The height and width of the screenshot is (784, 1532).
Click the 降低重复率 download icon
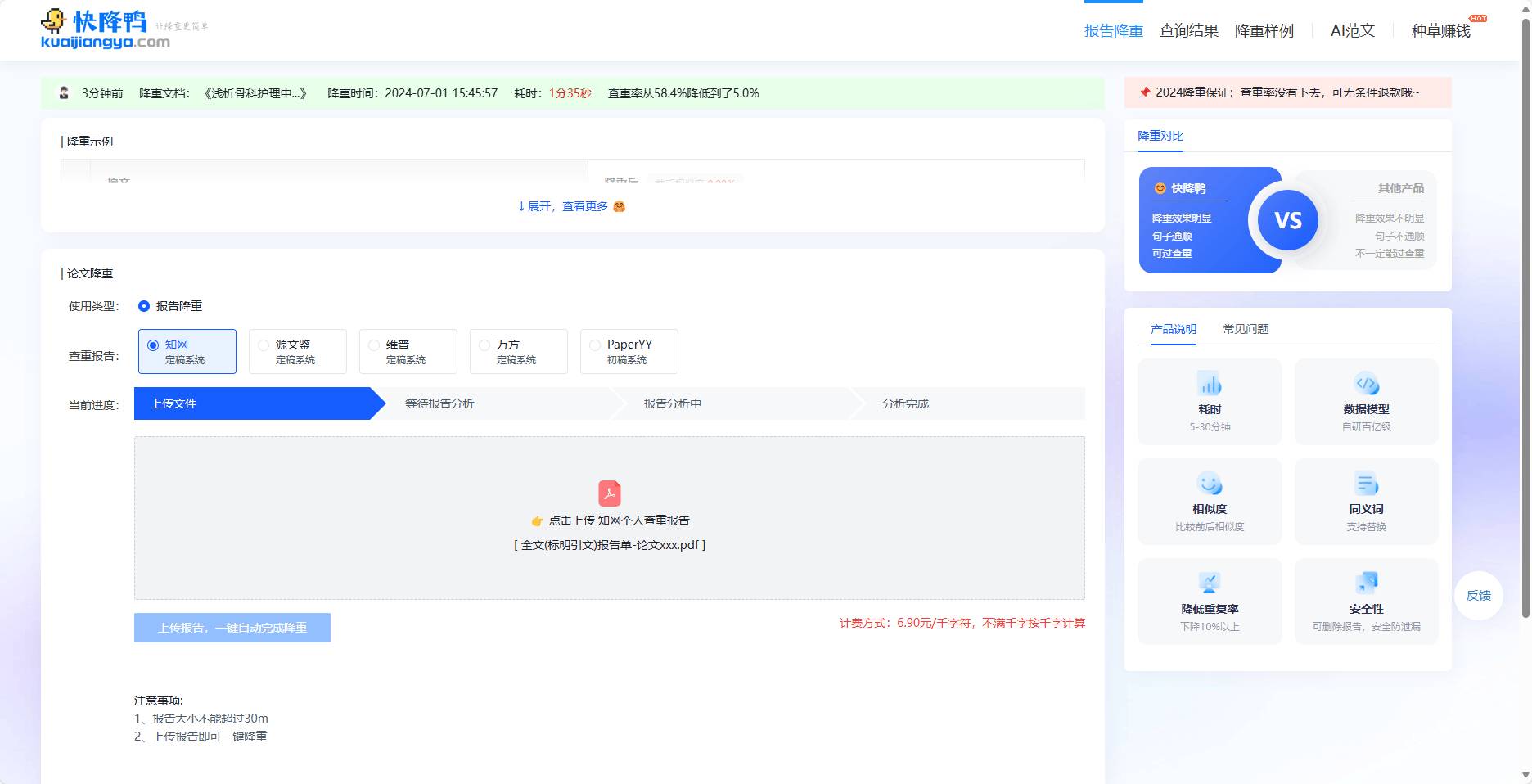tap(1209, 583)
